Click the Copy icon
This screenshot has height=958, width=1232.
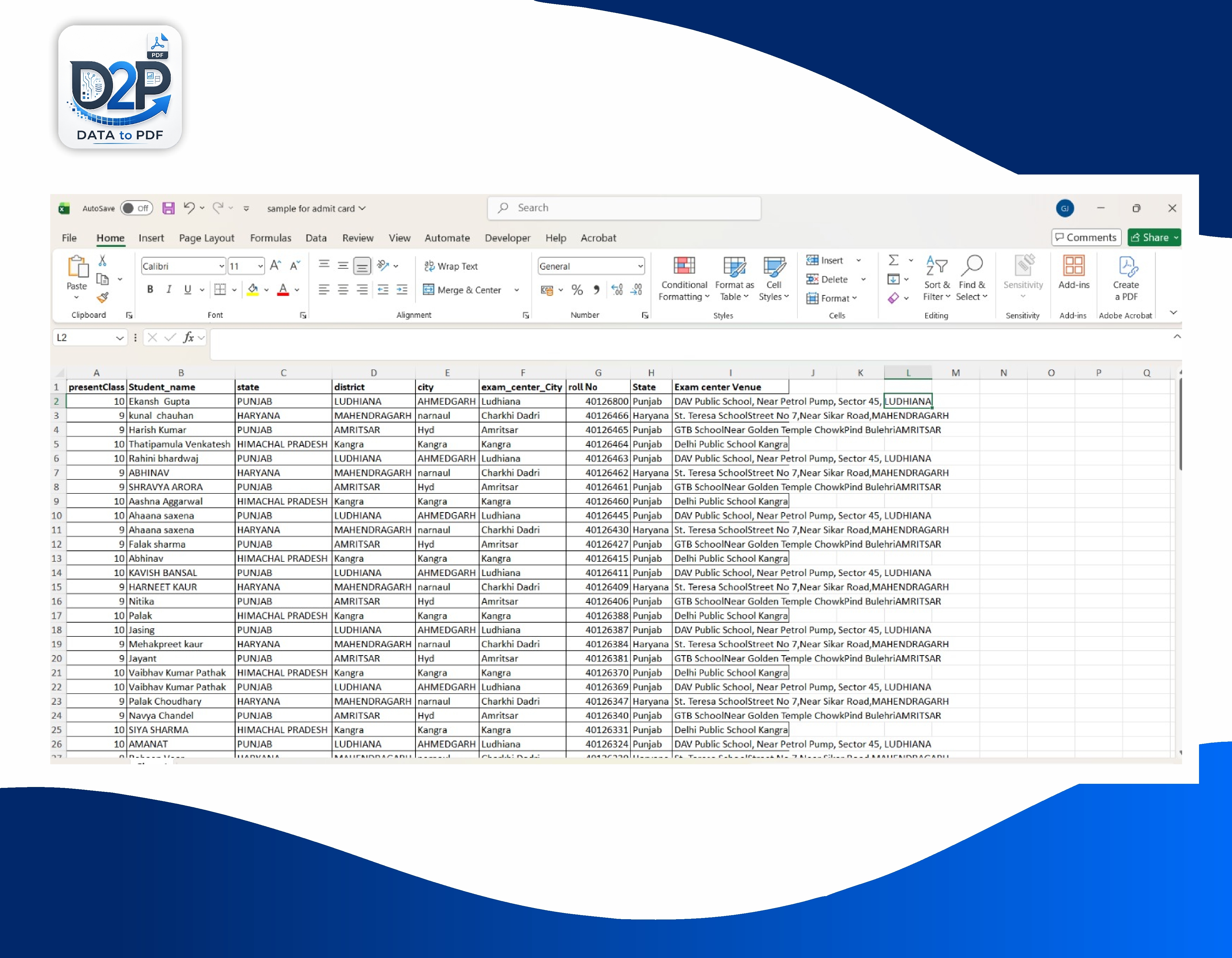[103, 279]
